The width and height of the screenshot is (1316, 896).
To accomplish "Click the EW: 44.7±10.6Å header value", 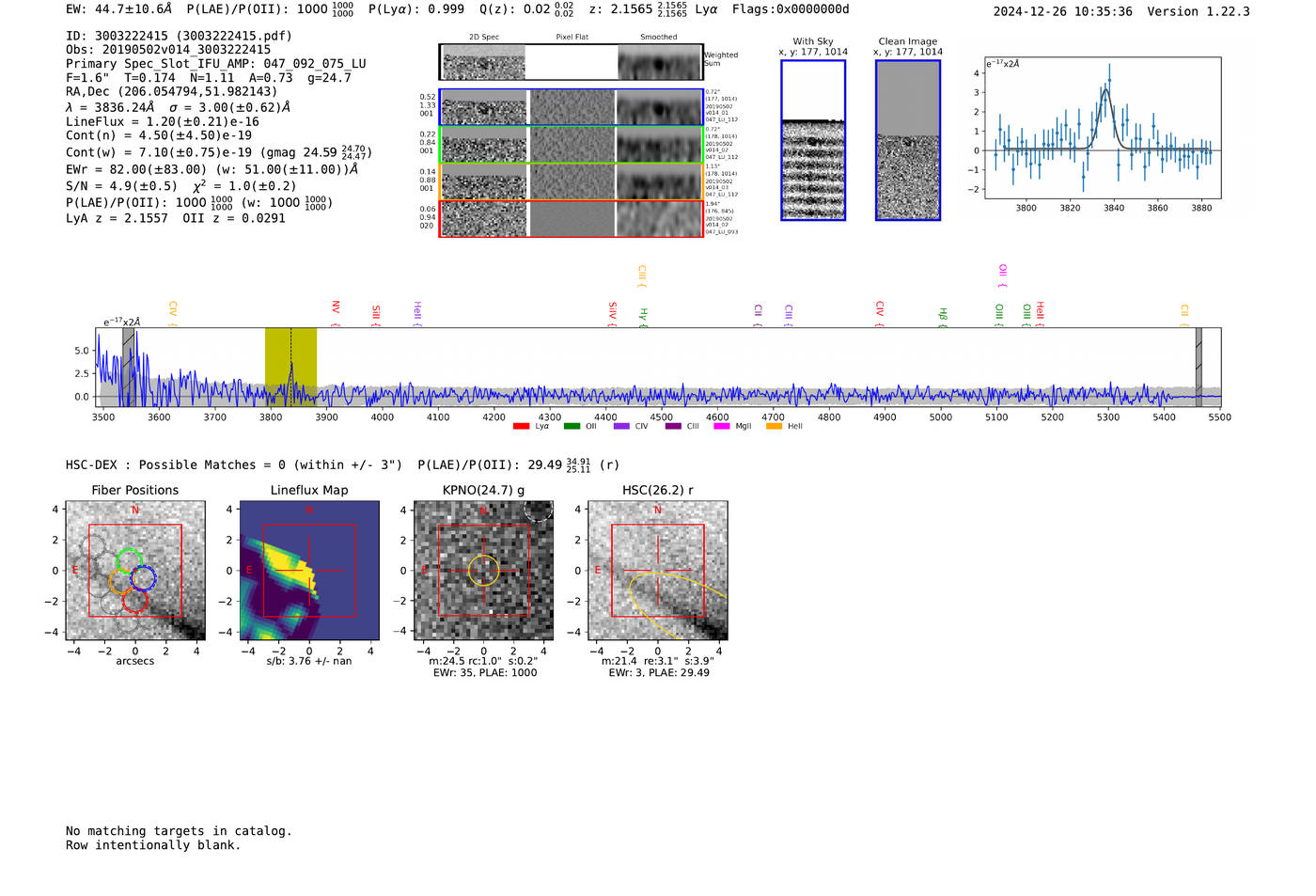I will [119, 9].
